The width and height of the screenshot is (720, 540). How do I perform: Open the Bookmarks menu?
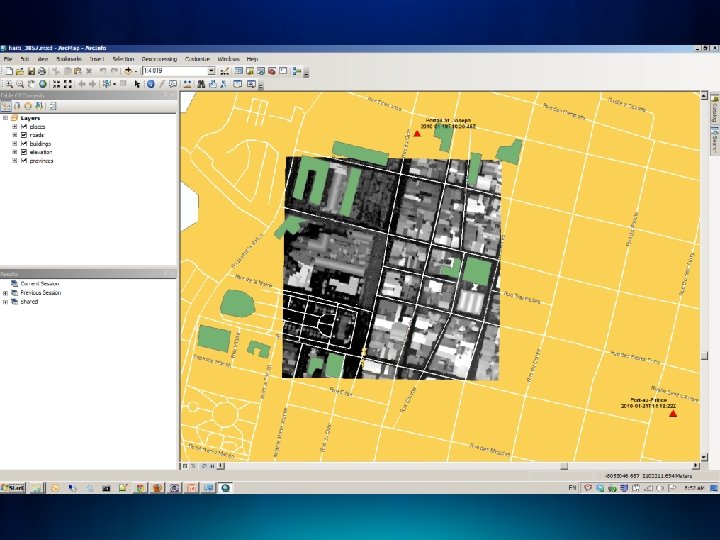coord(69,59)
